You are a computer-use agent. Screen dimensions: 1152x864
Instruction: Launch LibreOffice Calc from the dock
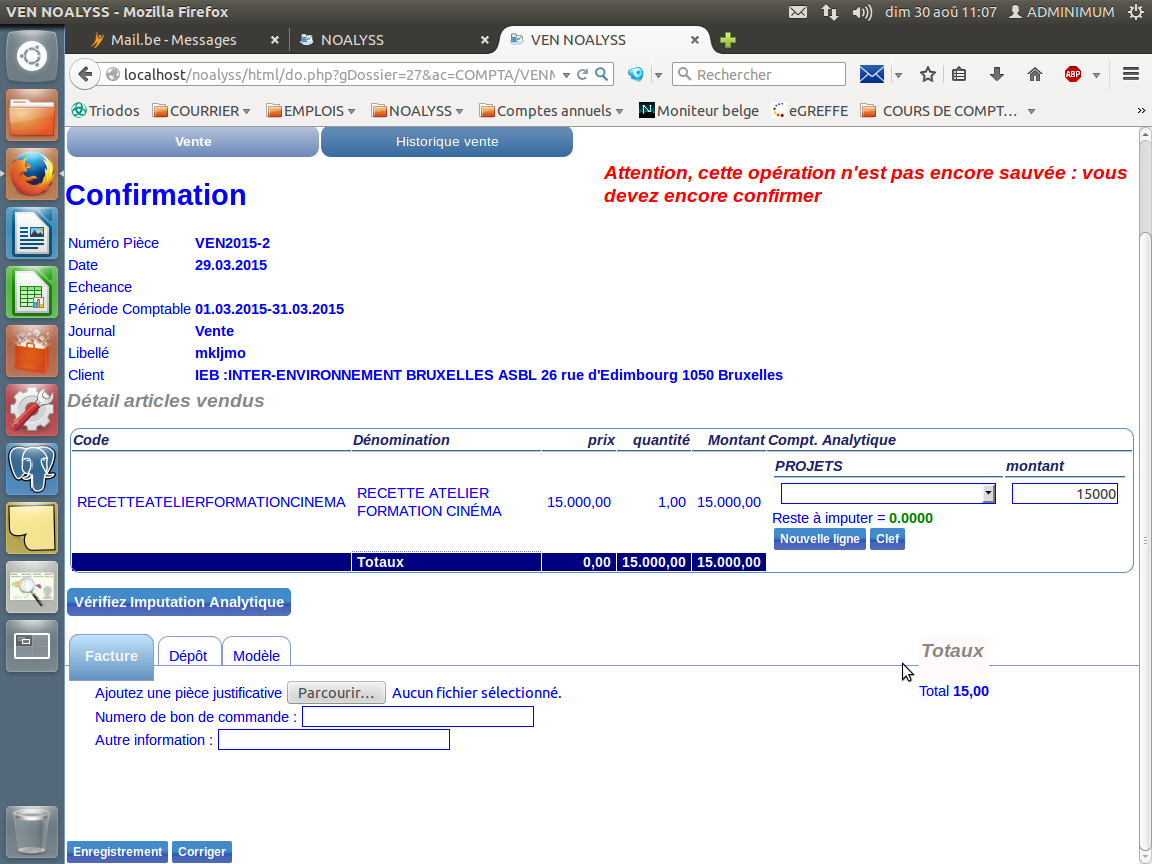coord(31,293)
